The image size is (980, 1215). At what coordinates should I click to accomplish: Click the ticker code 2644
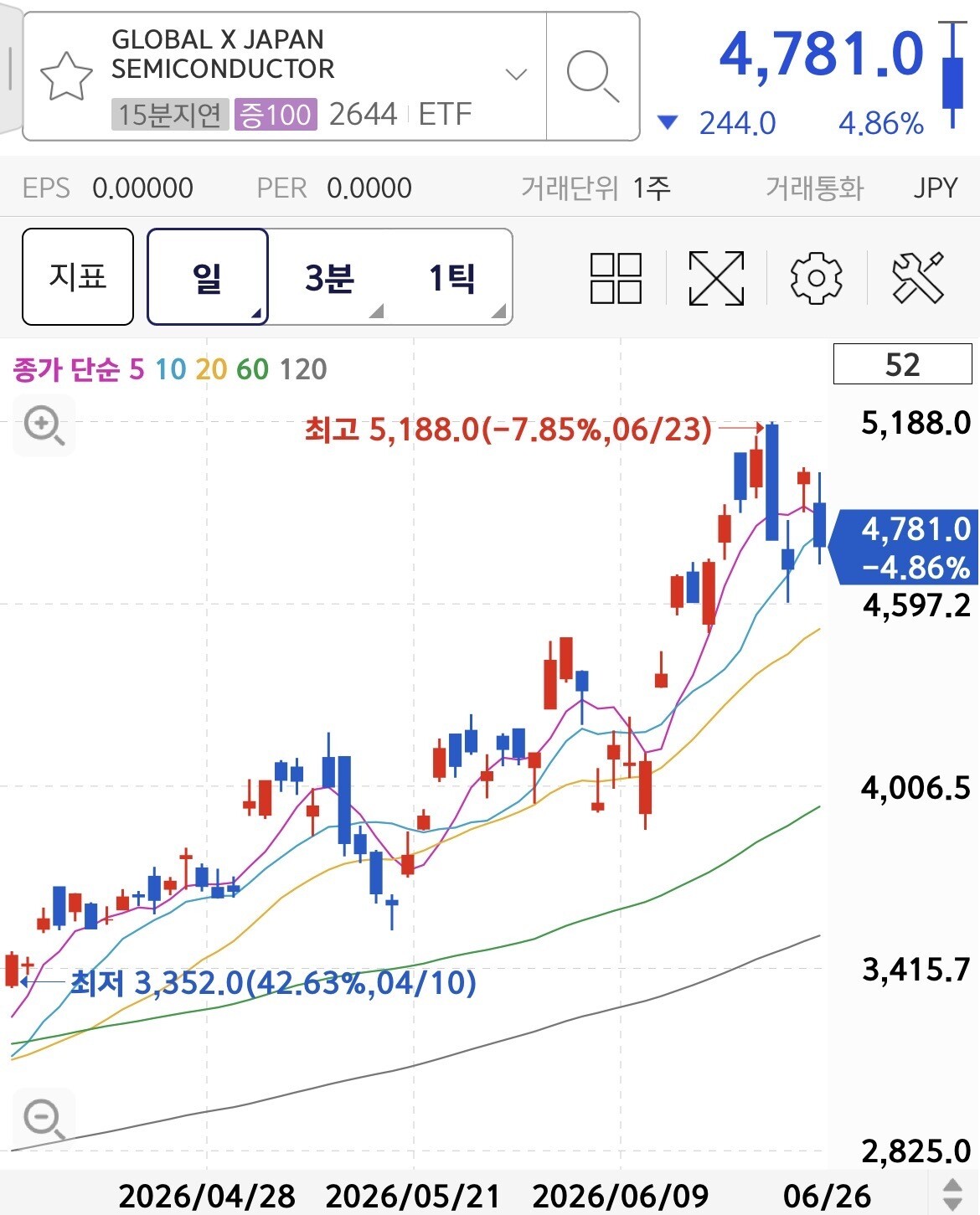(363, 114)
